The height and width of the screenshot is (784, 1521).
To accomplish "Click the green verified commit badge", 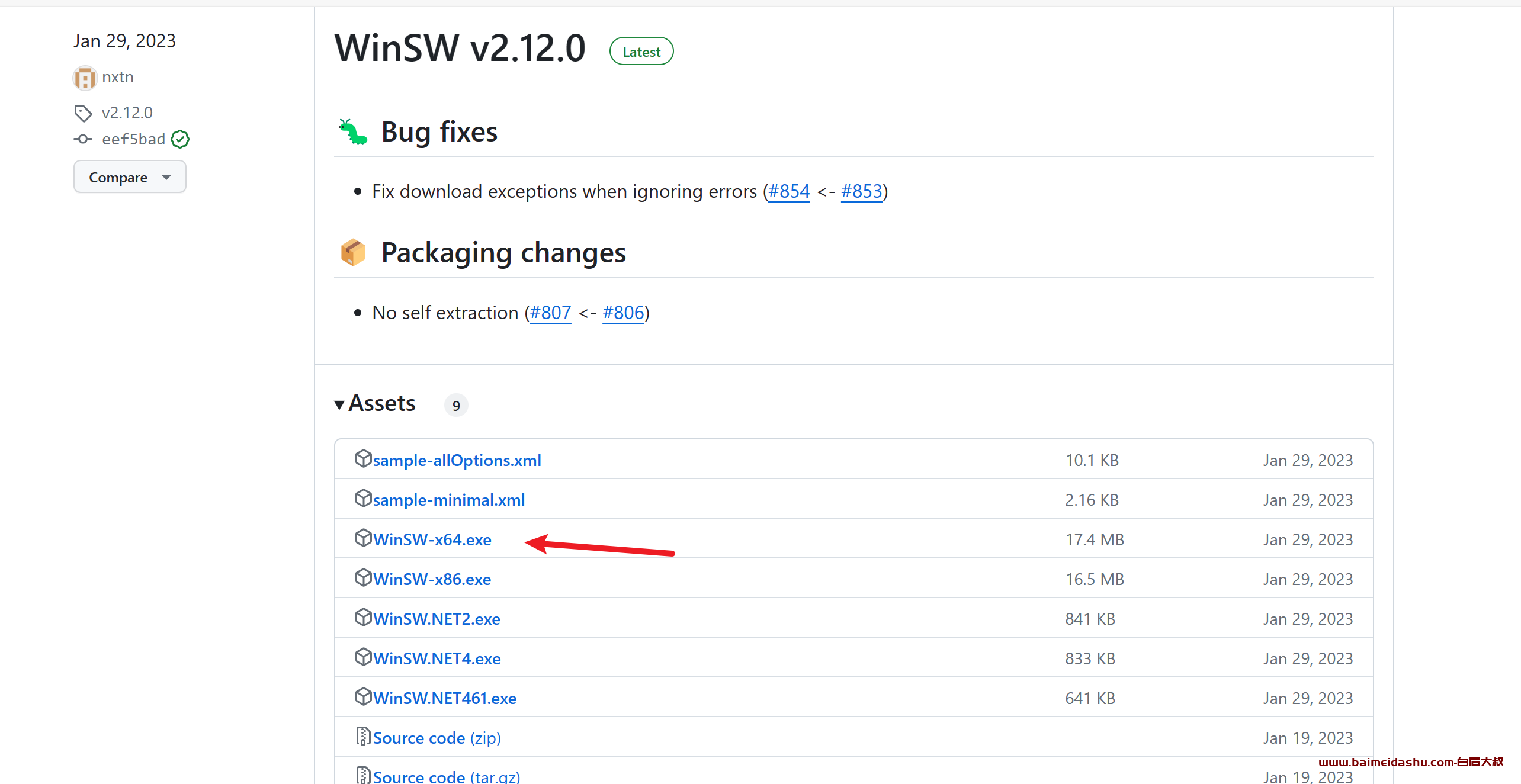I will pyautogui.click(x=180, y=139).
